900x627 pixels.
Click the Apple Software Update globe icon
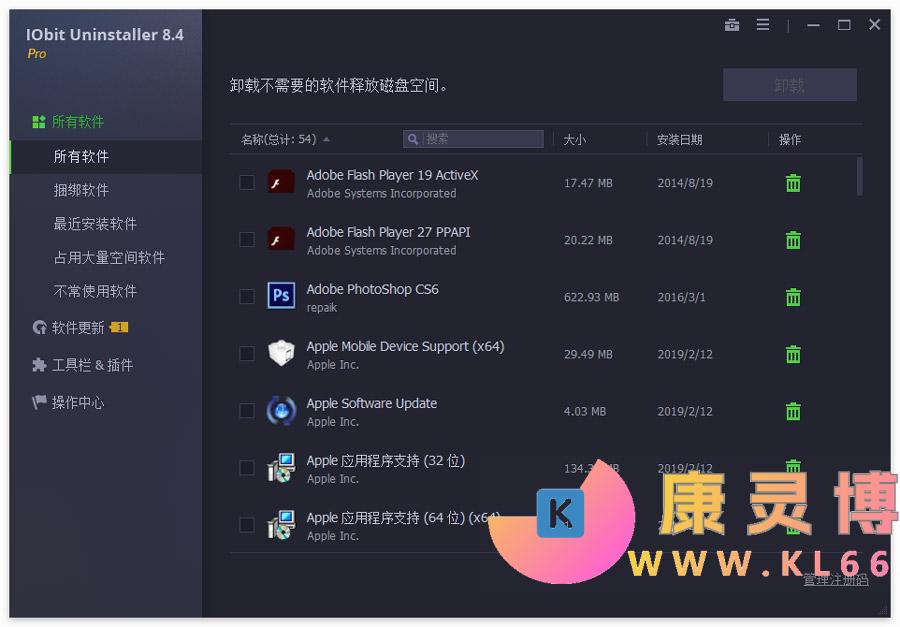pos(281,411)
